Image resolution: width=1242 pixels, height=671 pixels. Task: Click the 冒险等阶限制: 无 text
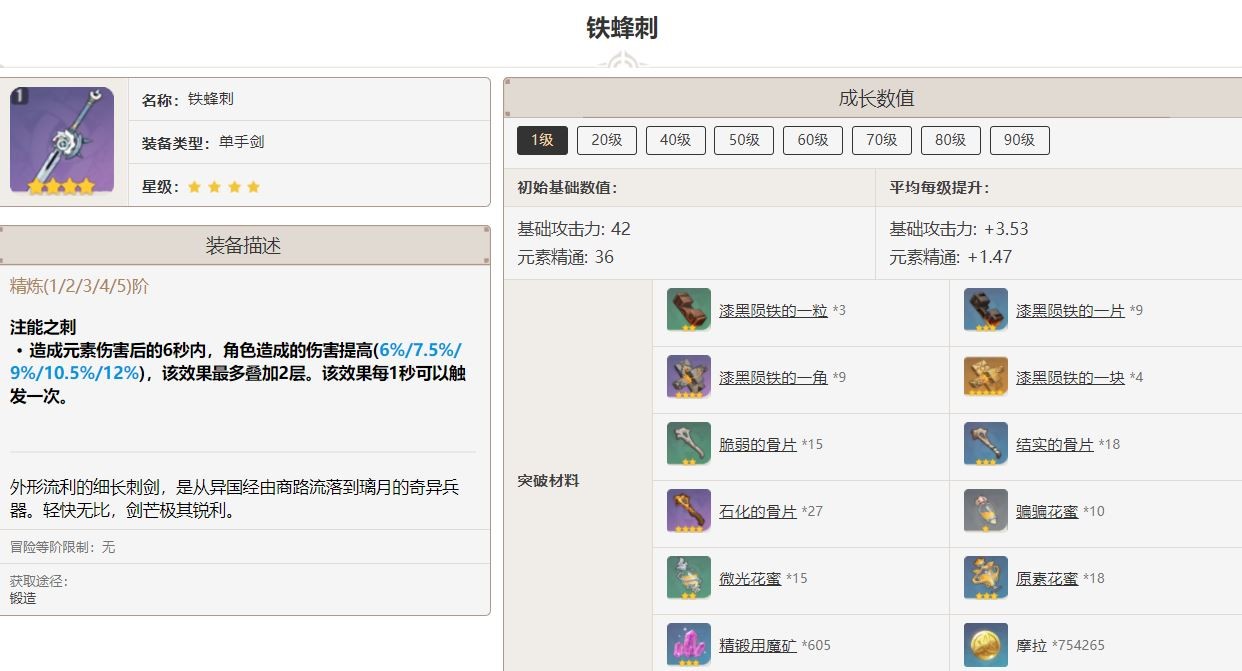click(63, 547)
